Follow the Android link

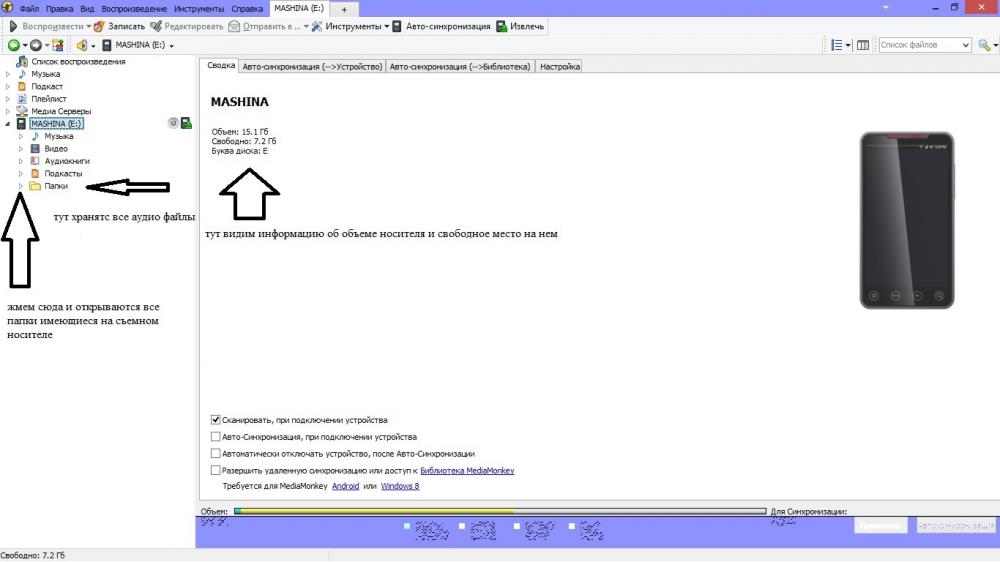tap(345, 486)
